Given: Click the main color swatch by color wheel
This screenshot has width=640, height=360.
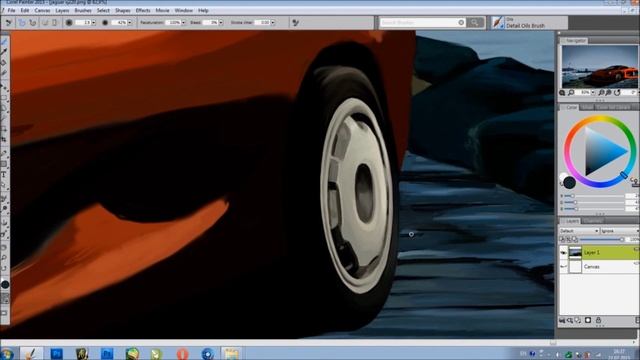Looking at the screenshot, I should pos(570,182).
